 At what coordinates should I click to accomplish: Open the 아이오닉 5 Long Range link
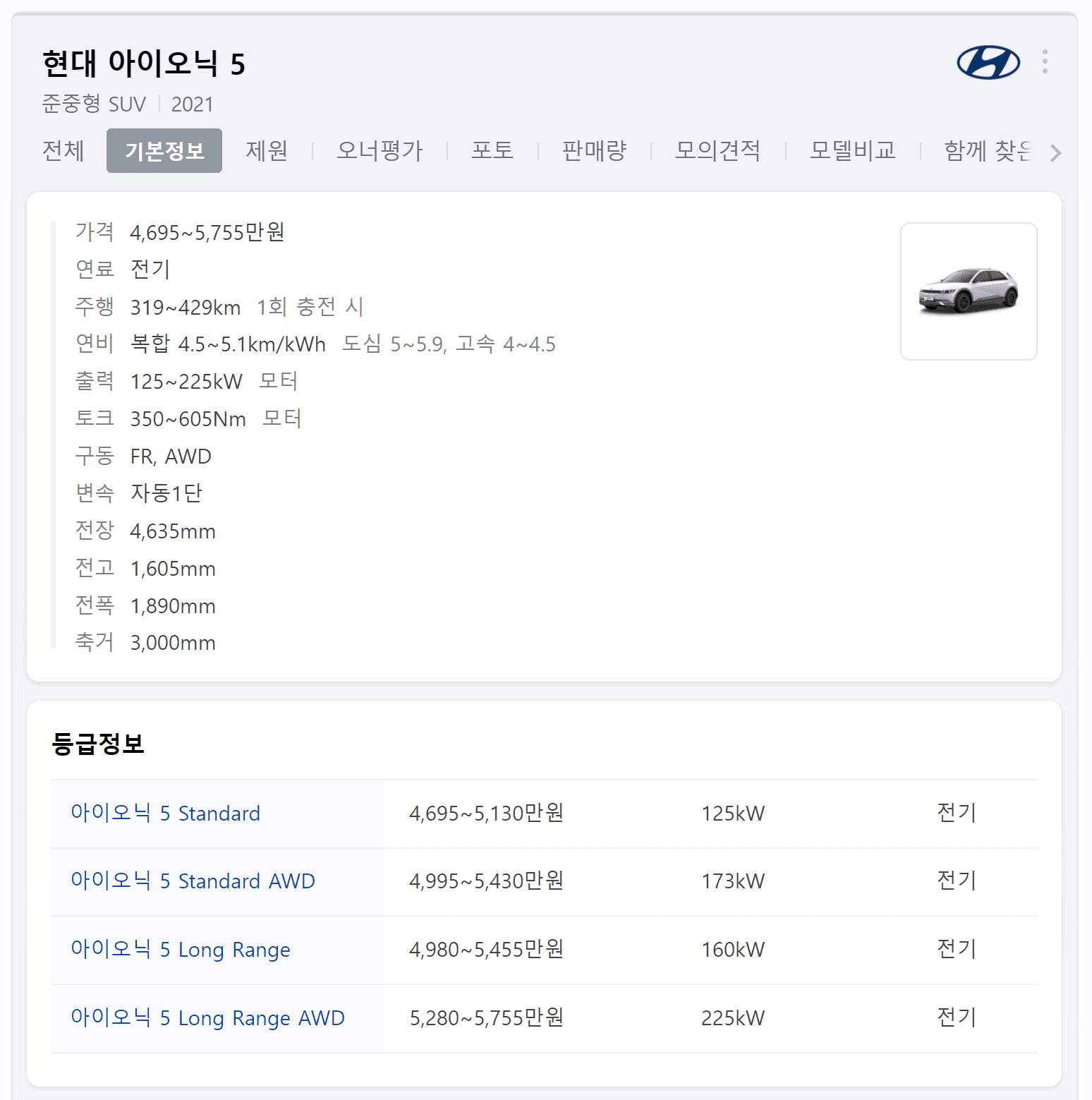click(x=181, y=950)
